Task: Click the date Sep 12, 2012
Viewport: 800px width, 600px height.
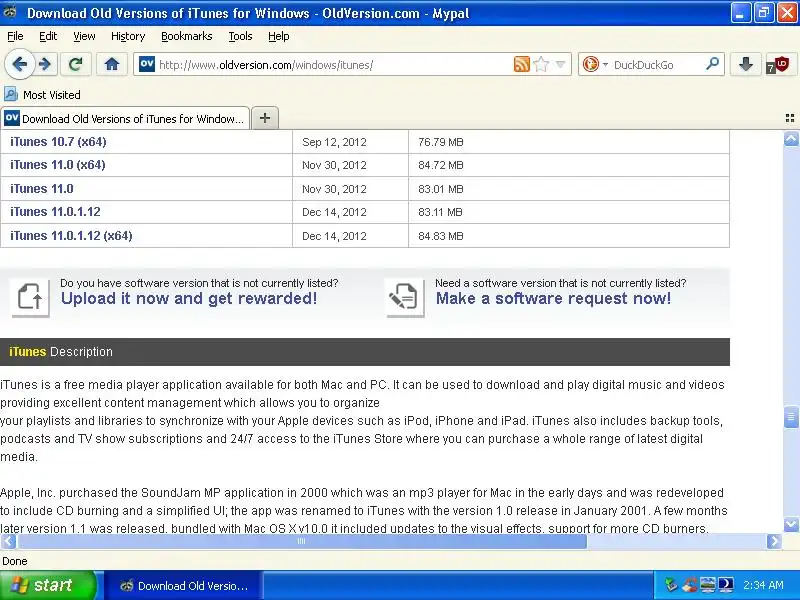Action: pyautogui.click(x=334, y=142)
